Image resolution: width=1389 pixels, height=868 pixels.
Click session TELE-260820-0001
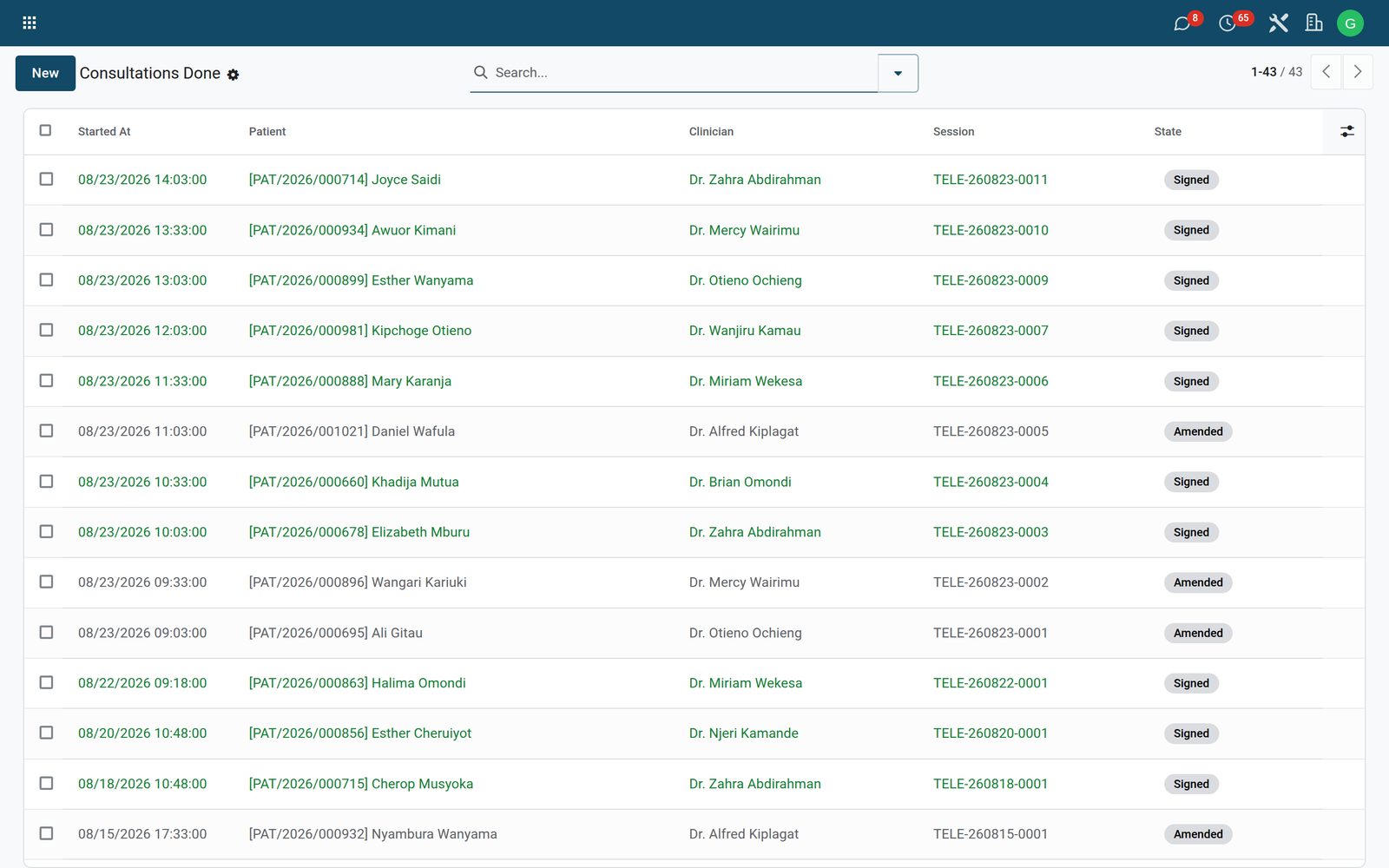coord(991,733)
